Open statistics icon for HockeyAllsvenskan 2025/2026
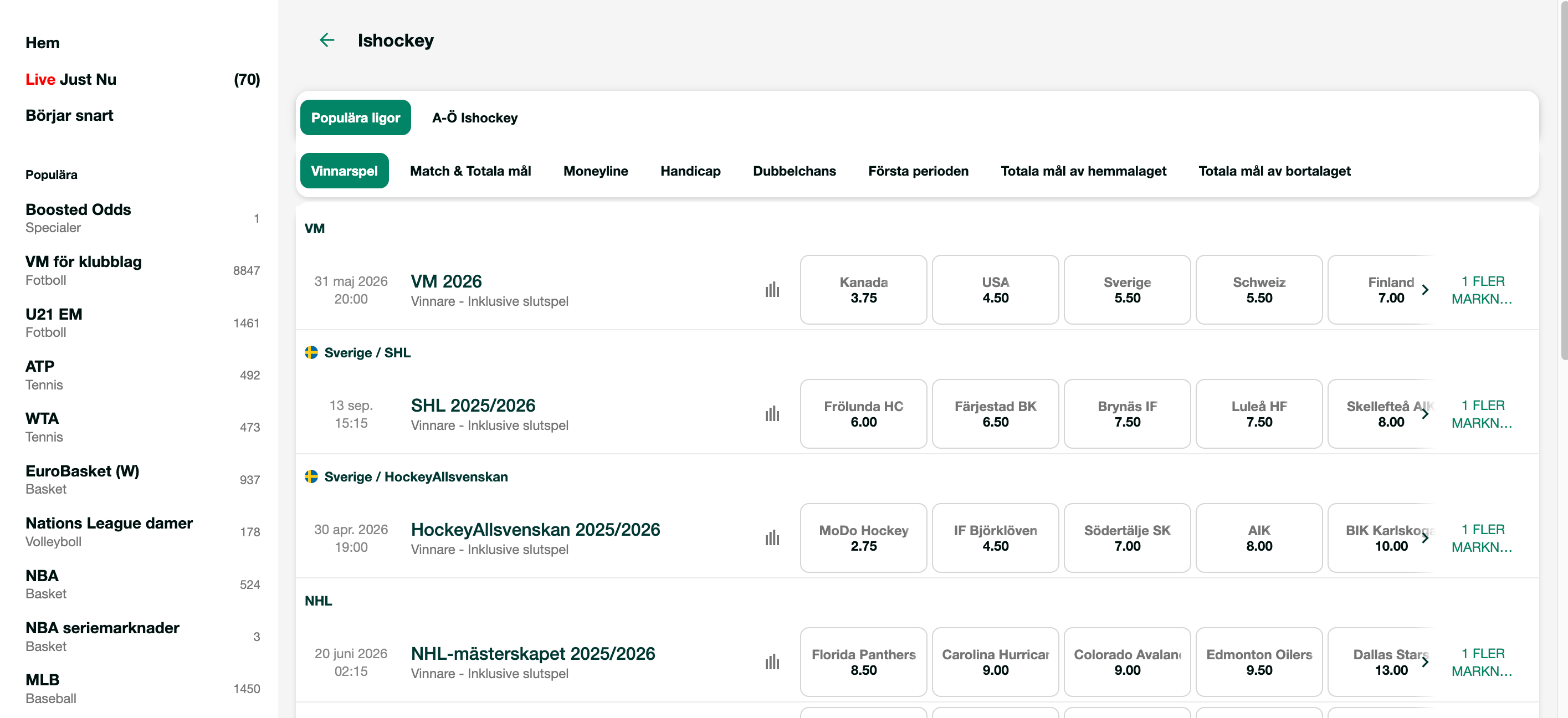The width and height of the screenshot is (1568, 718). click(772, 538)
